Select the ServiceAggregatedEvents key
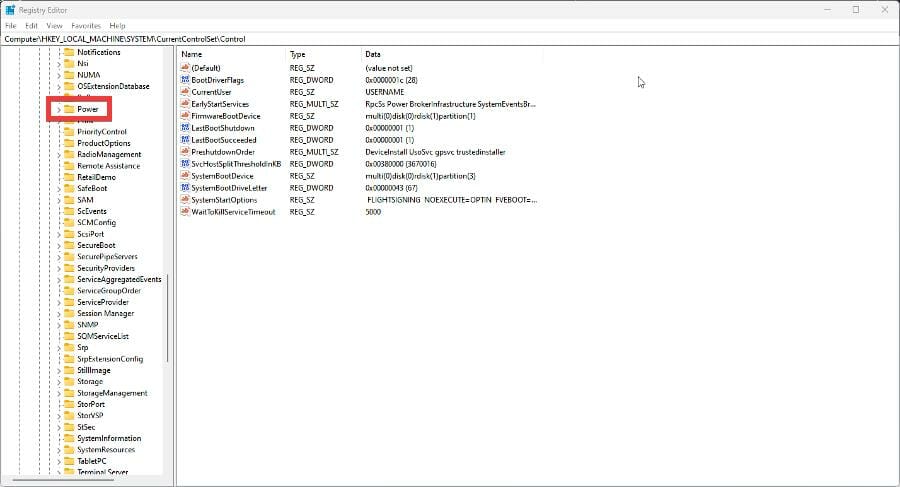Viewport: 900px width, 487px height. coord(119,280)
